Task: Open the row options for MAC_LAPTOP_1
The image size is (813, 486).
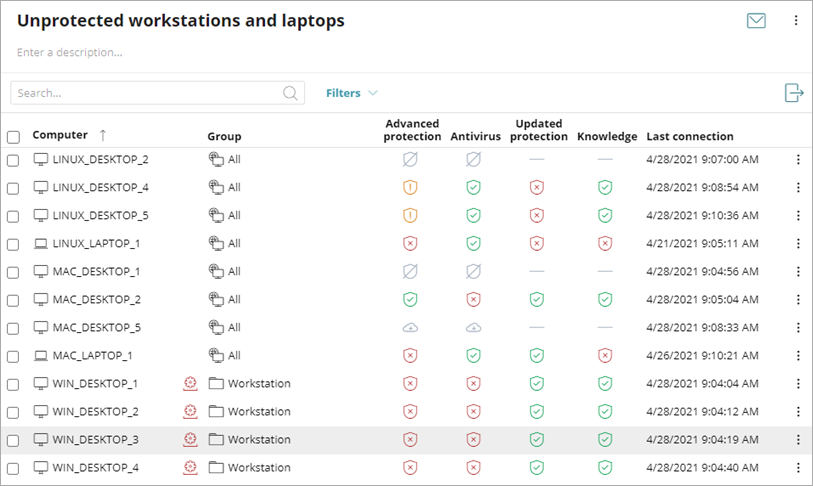Action: tap(797, 355)
